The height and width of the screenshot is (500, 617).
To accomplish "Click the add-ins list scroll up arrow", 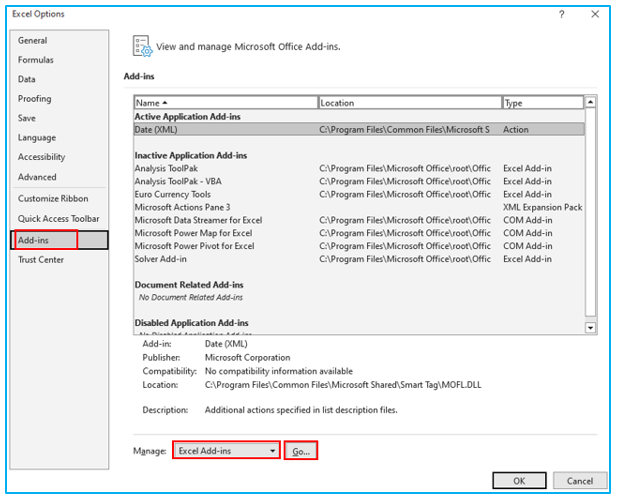I will pyautogui.click(x=590, y=102).
